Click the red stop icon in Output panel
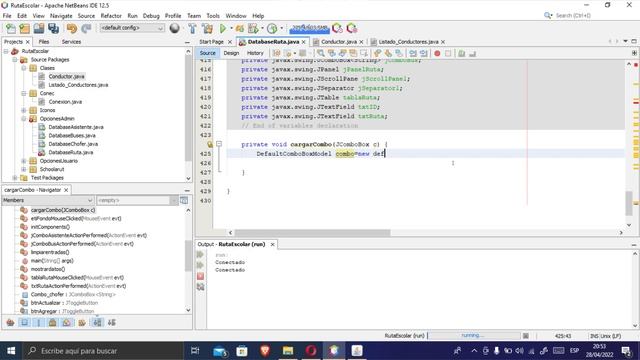 (200, 276)
